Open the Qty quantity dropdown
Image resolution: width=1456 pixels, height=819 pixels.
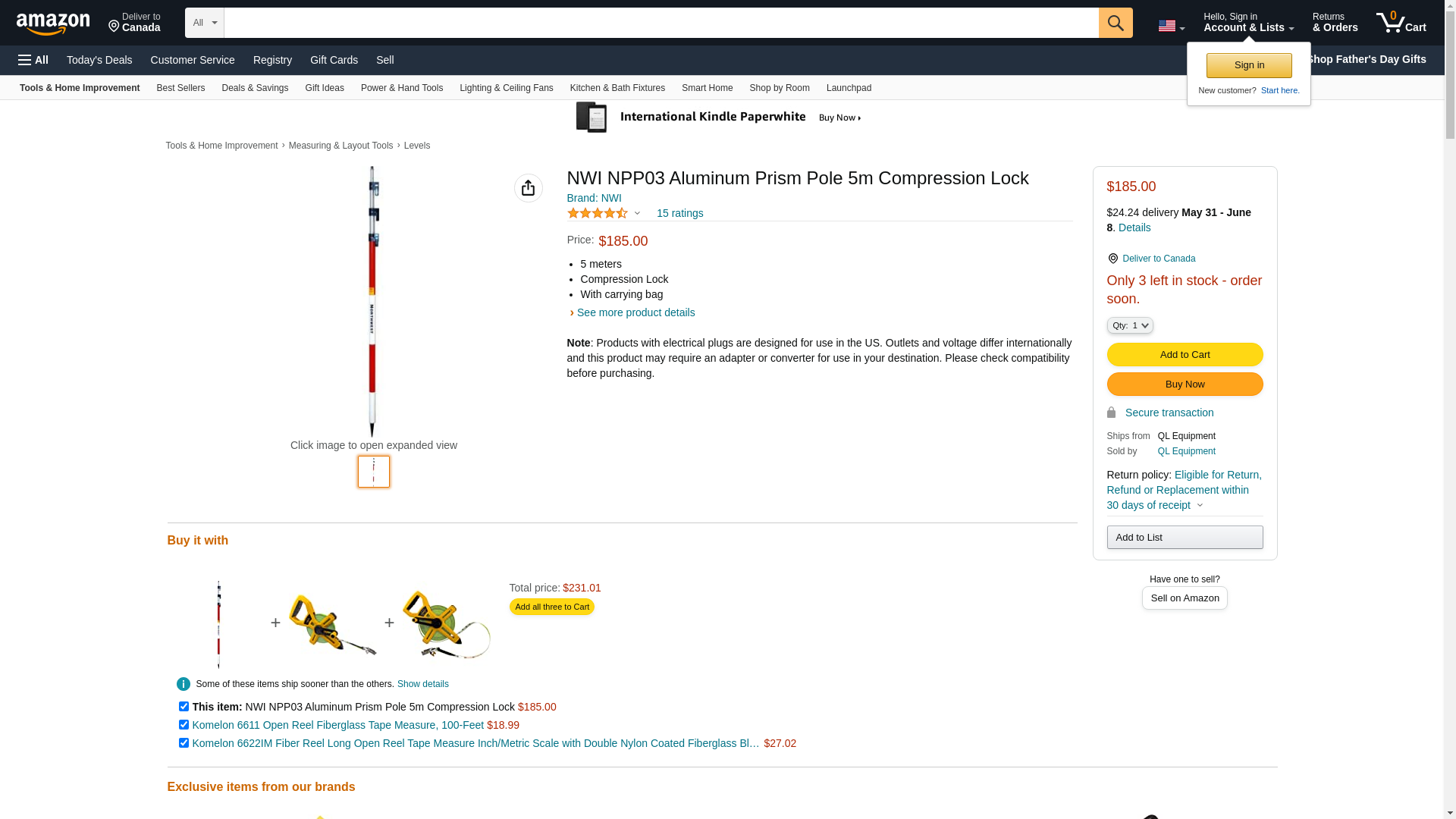(x=1129, y=325)
